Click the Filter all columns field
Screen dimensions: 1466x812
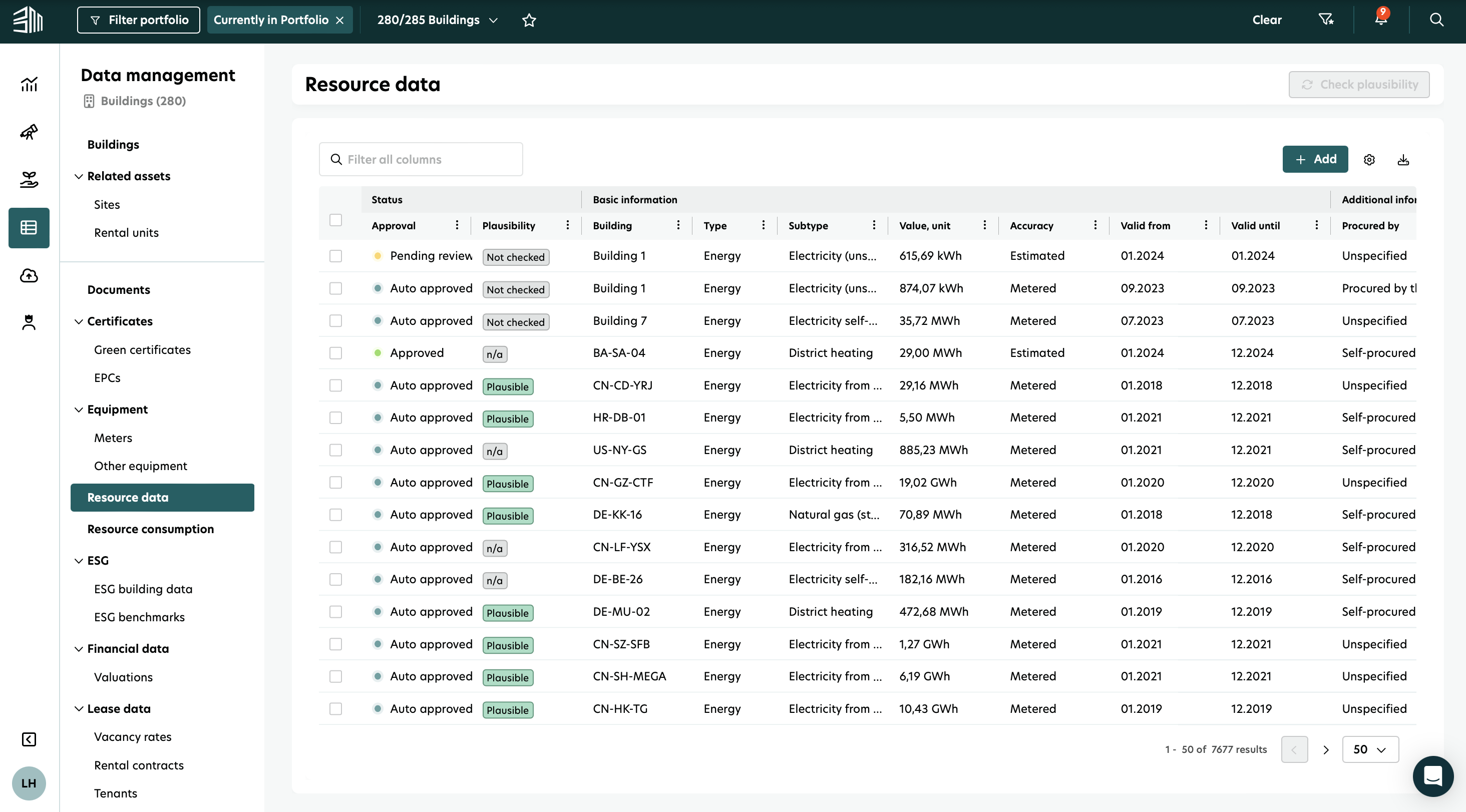[x=421, y=159]
